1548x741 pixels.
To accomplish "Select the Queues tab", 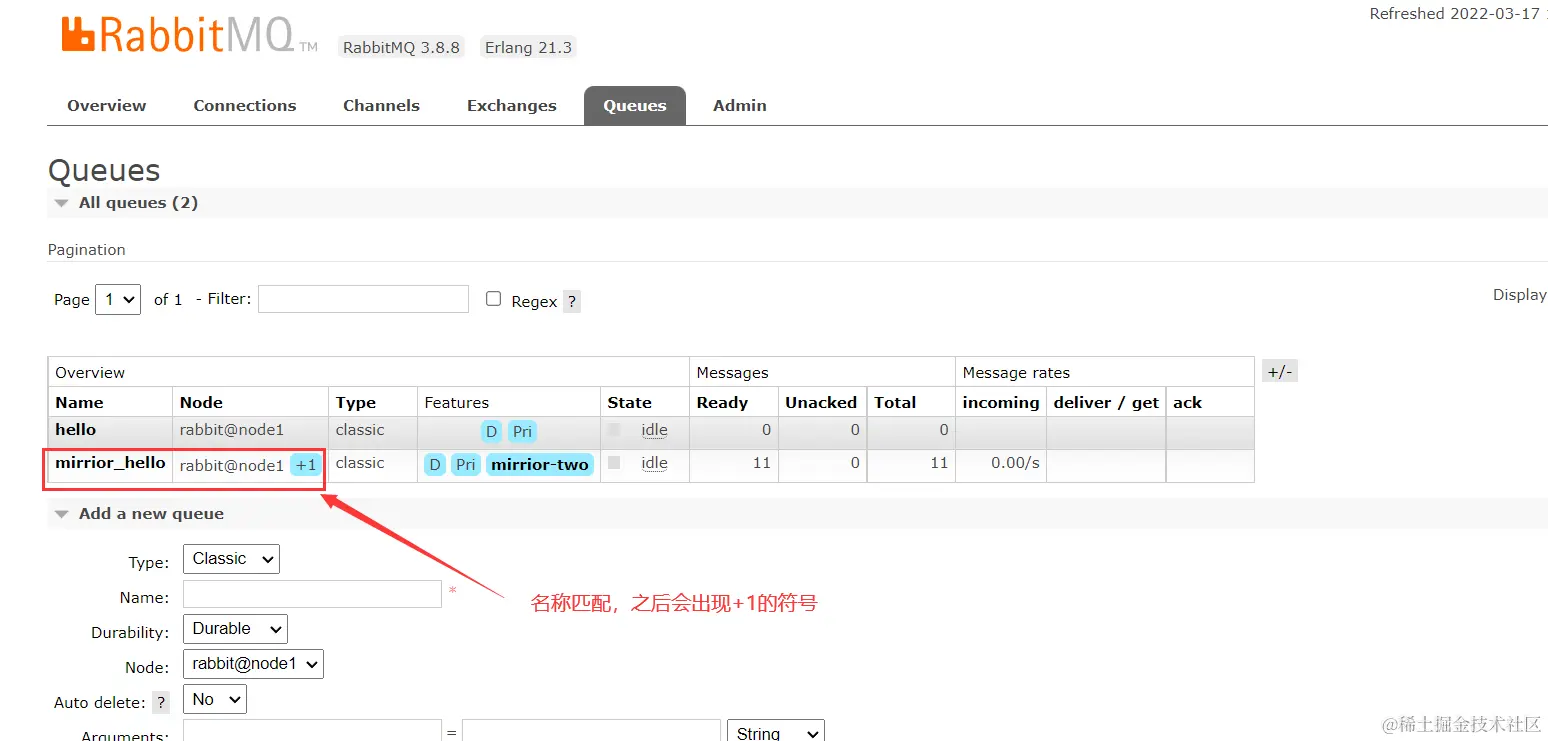I will point(635,105).
